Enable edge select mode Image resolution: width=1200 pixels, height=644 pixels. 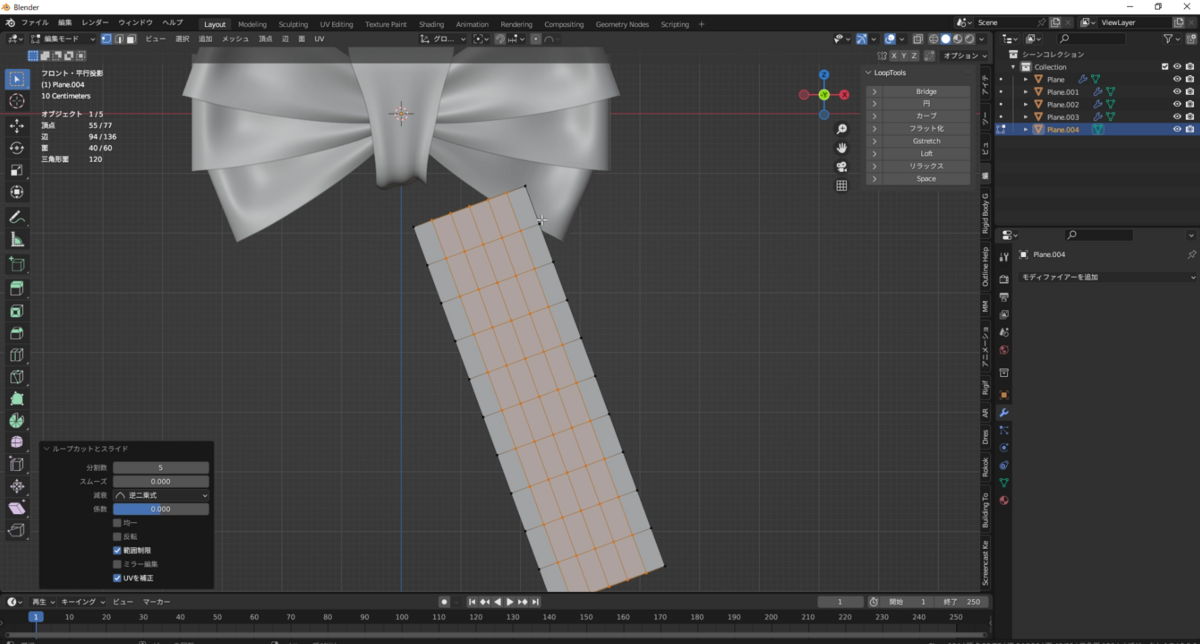[x=118, y=39]
